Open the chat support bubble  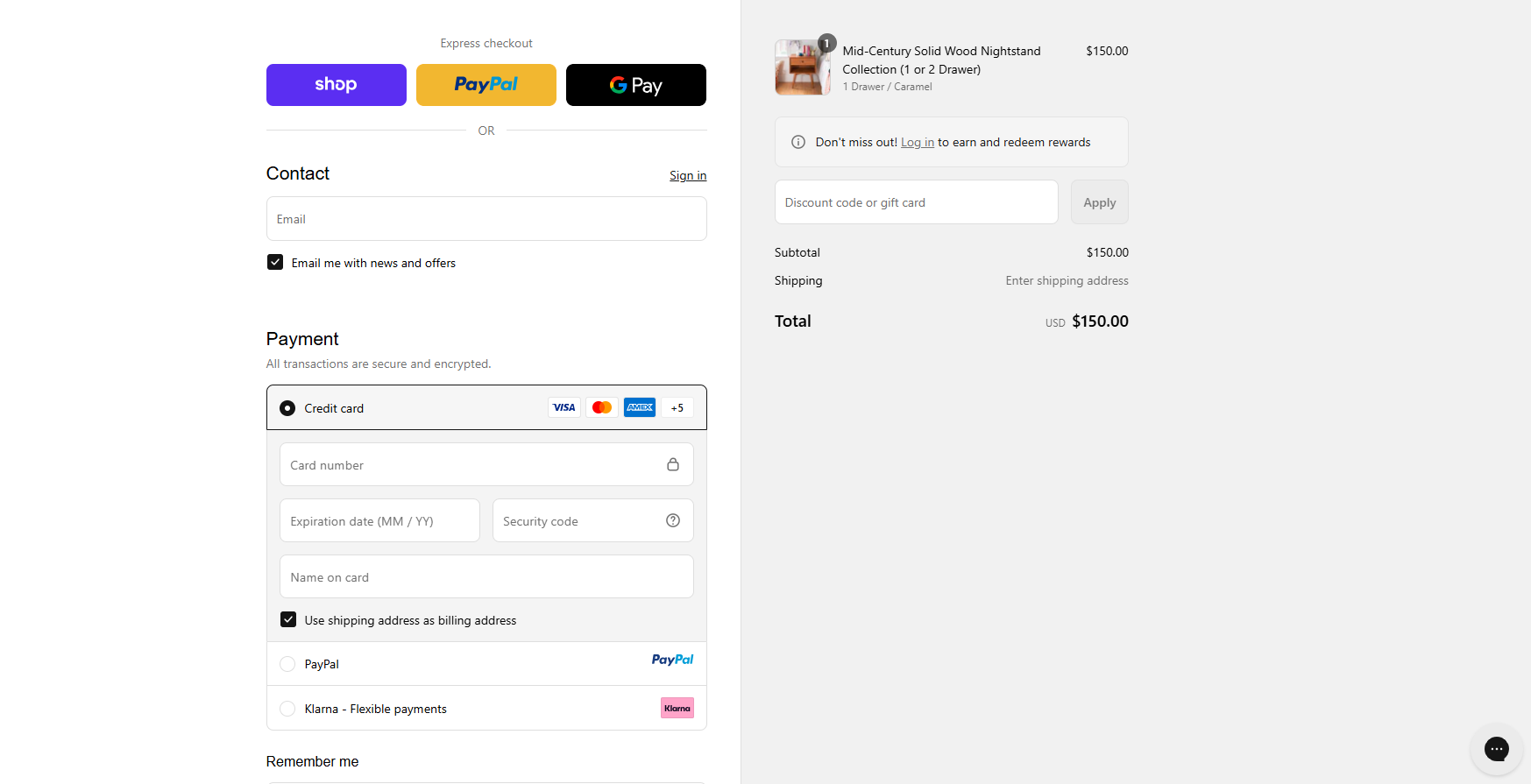[1496, 748]
